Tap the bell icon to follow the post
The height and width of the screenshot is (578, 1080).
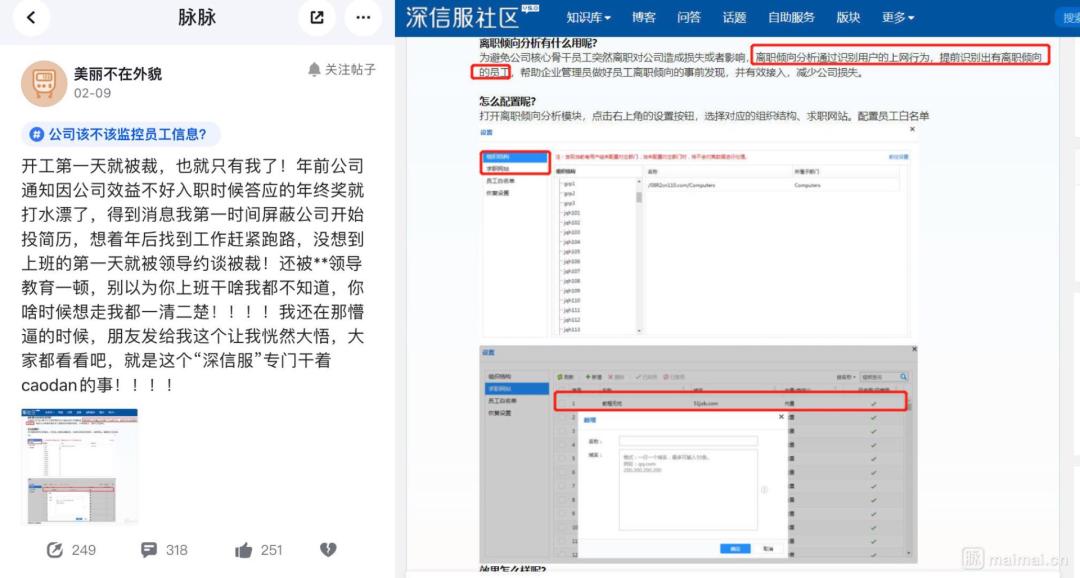314,70
